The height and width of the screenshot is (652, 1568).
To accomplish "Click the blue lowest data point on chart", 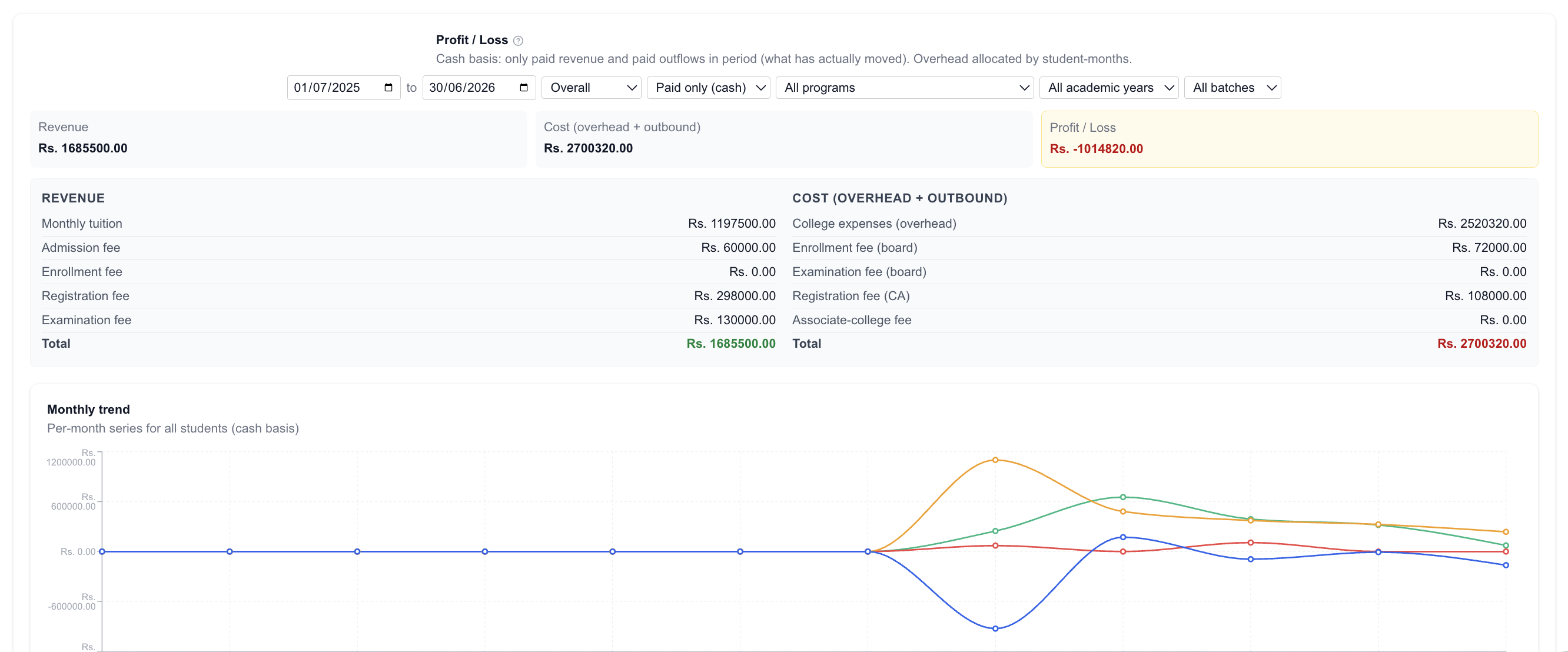I will click(x=995, y=629).
